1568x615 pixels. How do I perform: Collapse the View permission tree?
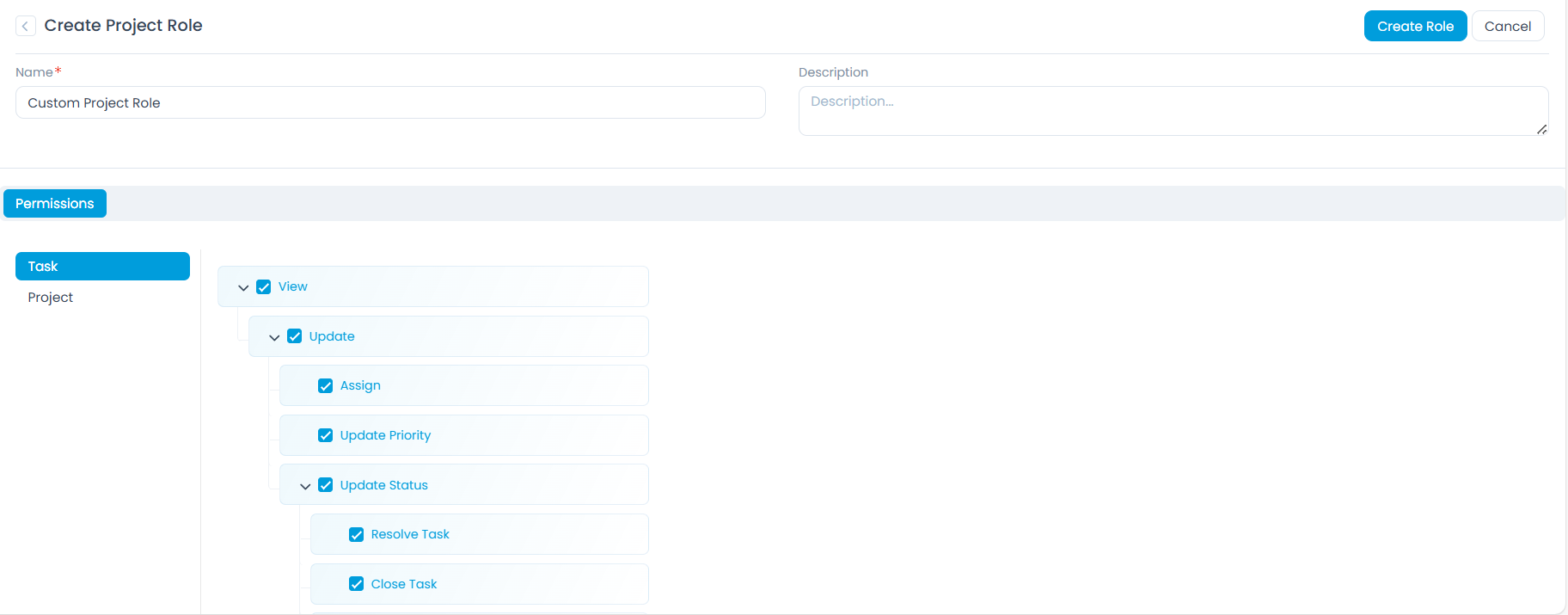click(243, 287)
